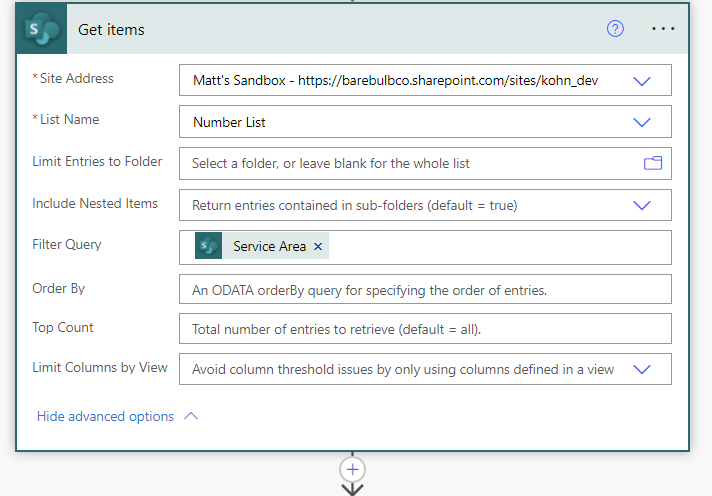712x496 pixels.
Task: Select the Service Area dynamic content token
Action: point(262,246)
